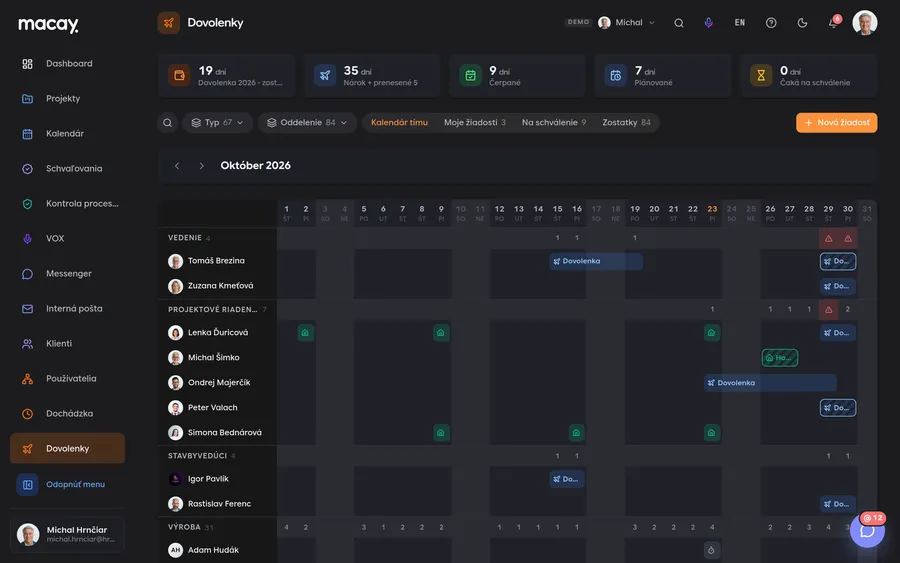The image size is (900, 563).
Task: Collapse the PROJEKTOVÉ RIADENIE group header
Action: click(x=217, y=309)
